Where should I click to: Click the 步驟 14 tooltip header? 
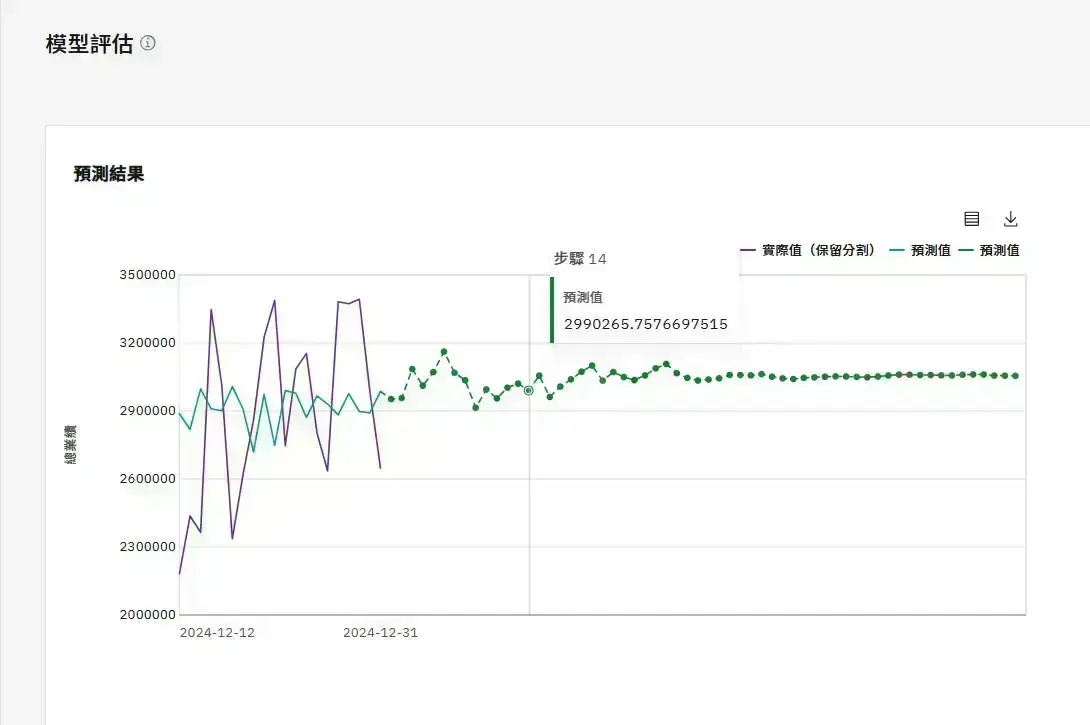[580, 259]
